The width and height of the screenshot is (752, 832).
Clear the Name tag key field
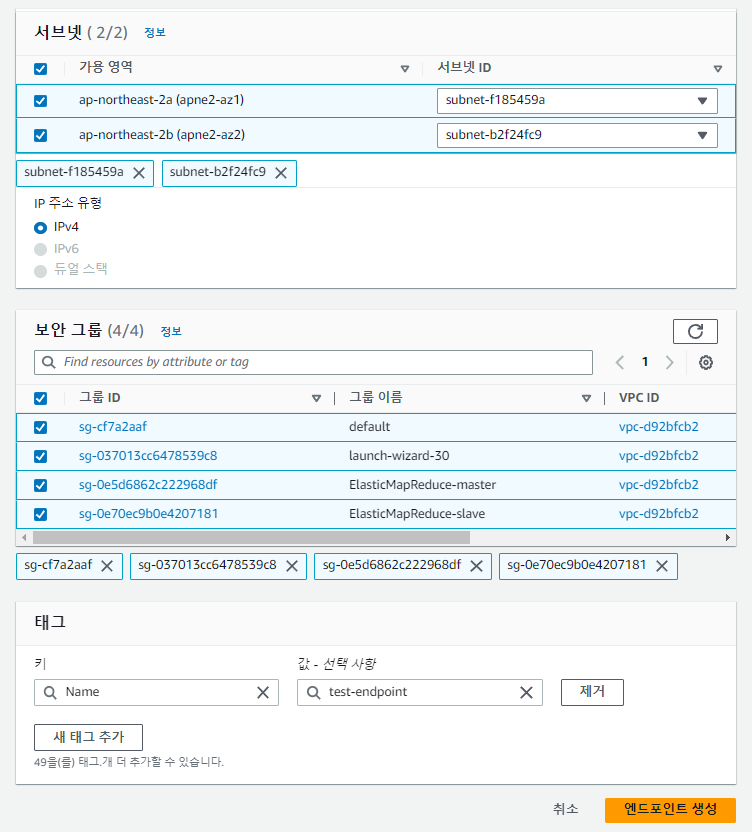pyautogui.click(x=263, y=692)
